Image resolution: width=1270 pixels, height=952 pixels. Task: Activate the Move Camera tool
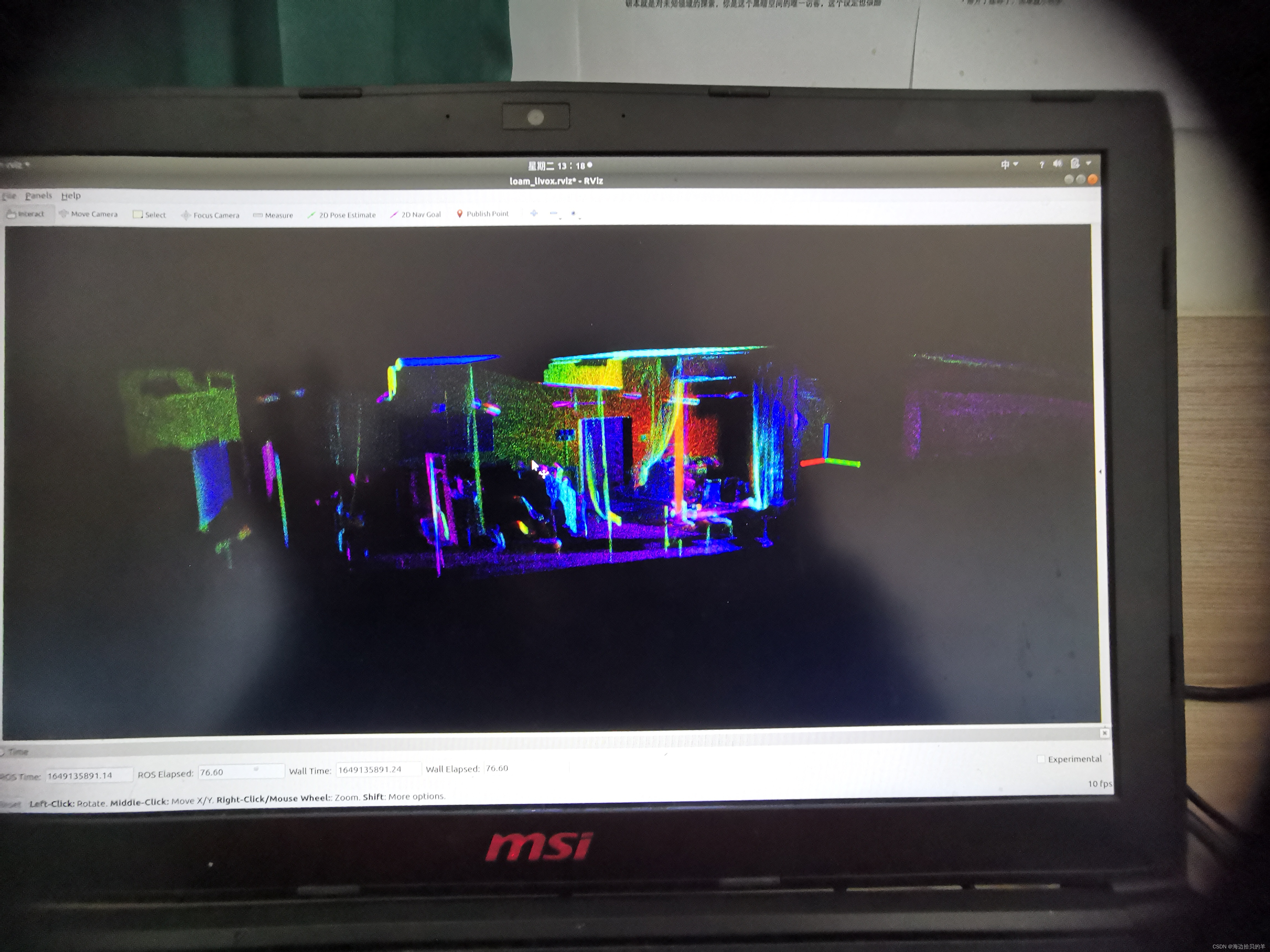point(88,214)
